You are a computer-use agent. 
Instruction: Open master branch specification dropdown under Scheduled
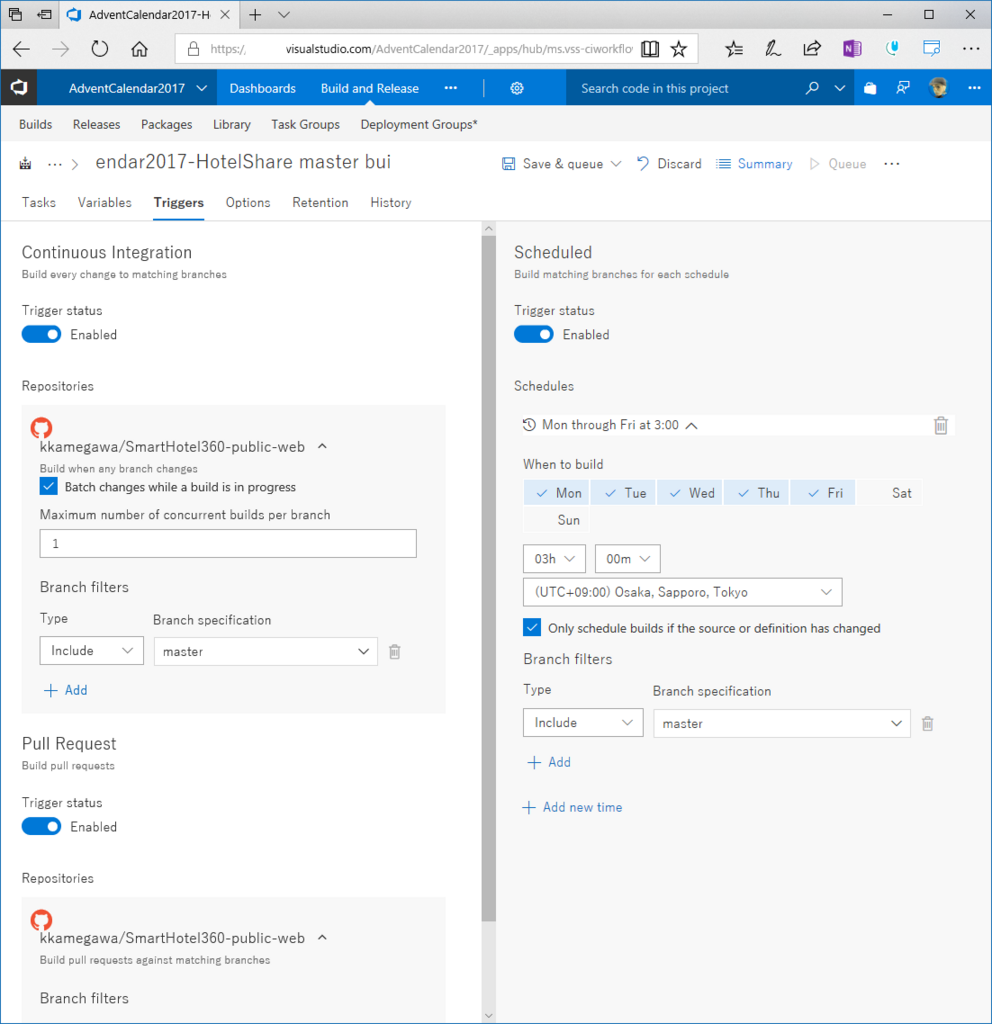781,723
